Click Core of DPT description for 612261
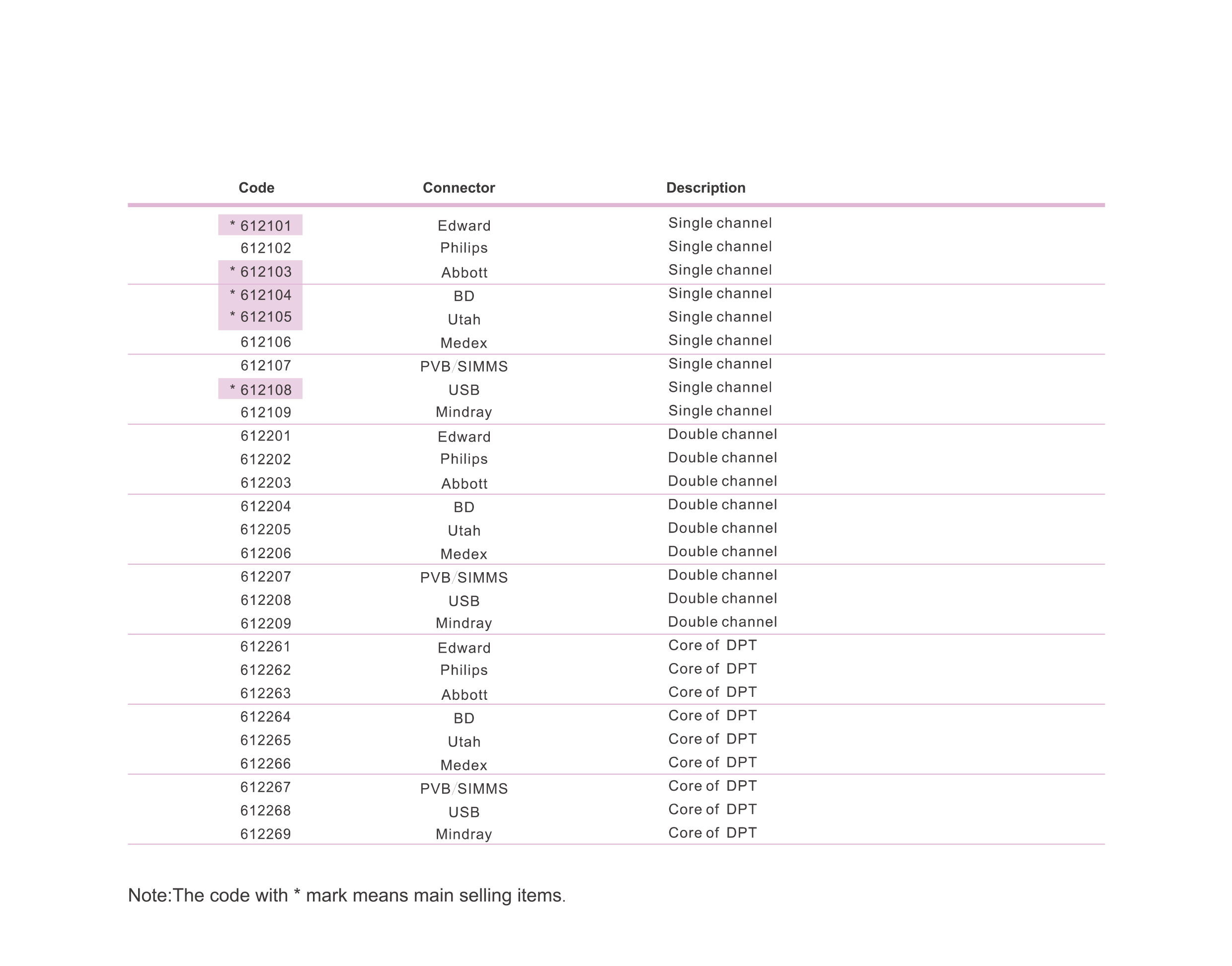The width and height of the screenshot is (1232, 966). click(712, 645)
